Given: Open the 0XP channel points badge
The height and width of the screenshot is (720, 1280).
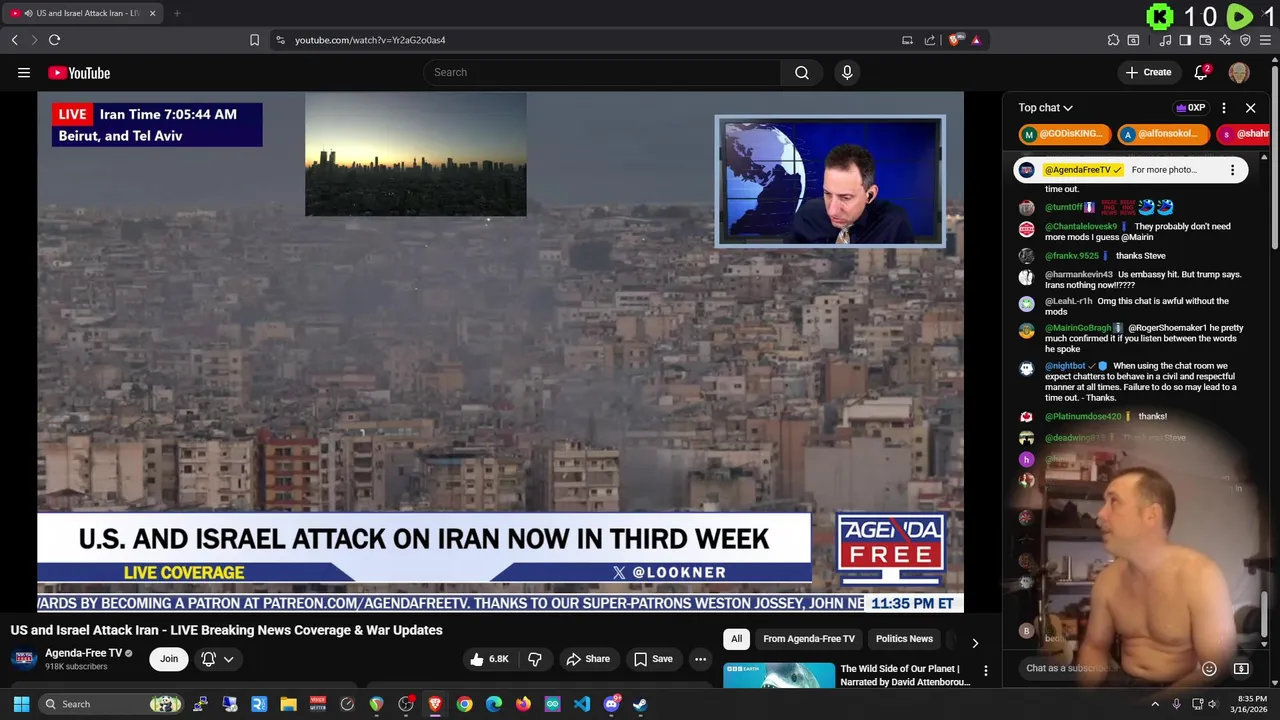Looking at the screenshot, I should (1190, 108).
